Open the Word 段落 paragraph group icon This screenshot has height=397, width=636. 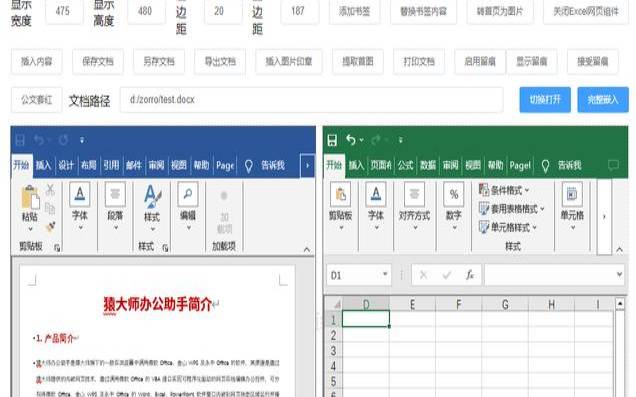coord(115,194)
